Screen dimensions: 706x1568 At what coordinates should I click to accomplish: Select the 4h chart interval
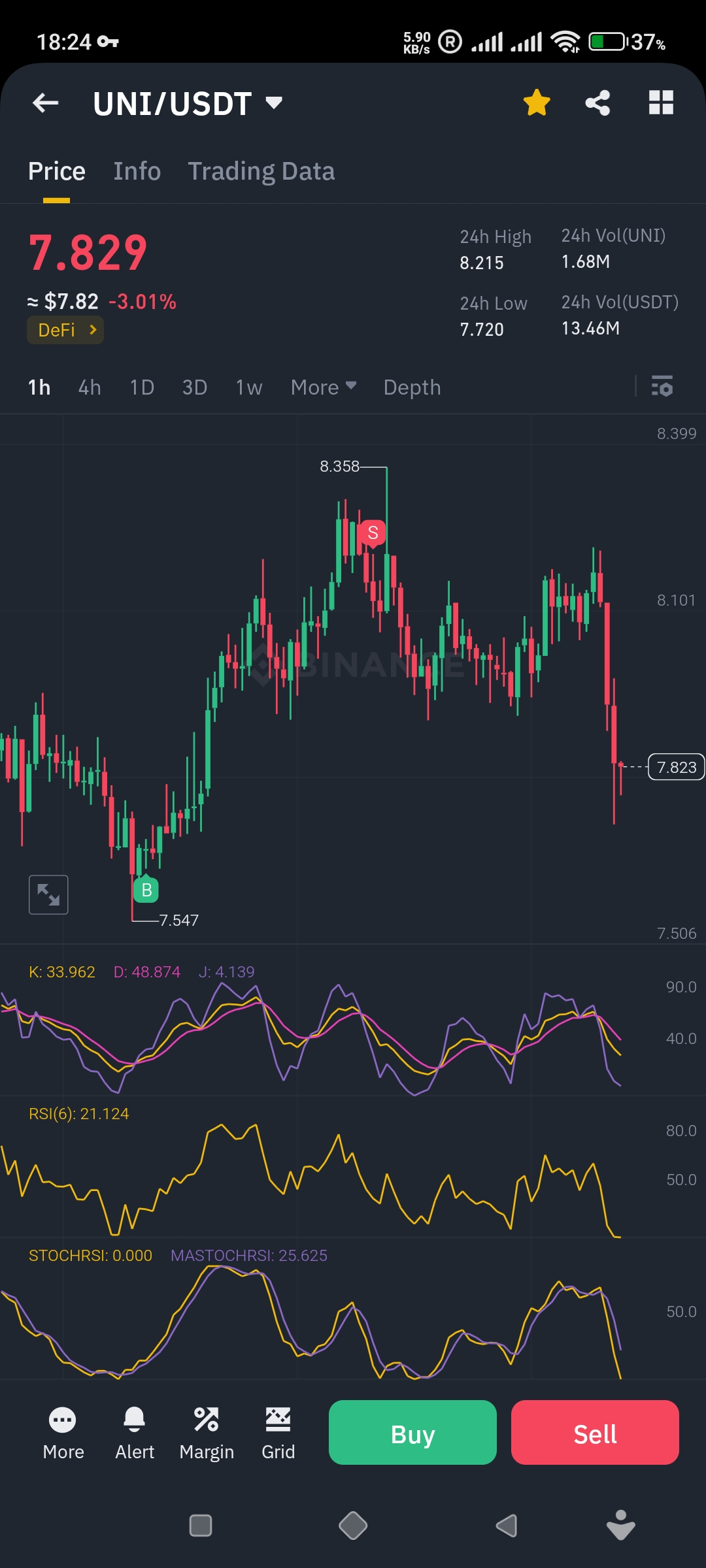90,387
